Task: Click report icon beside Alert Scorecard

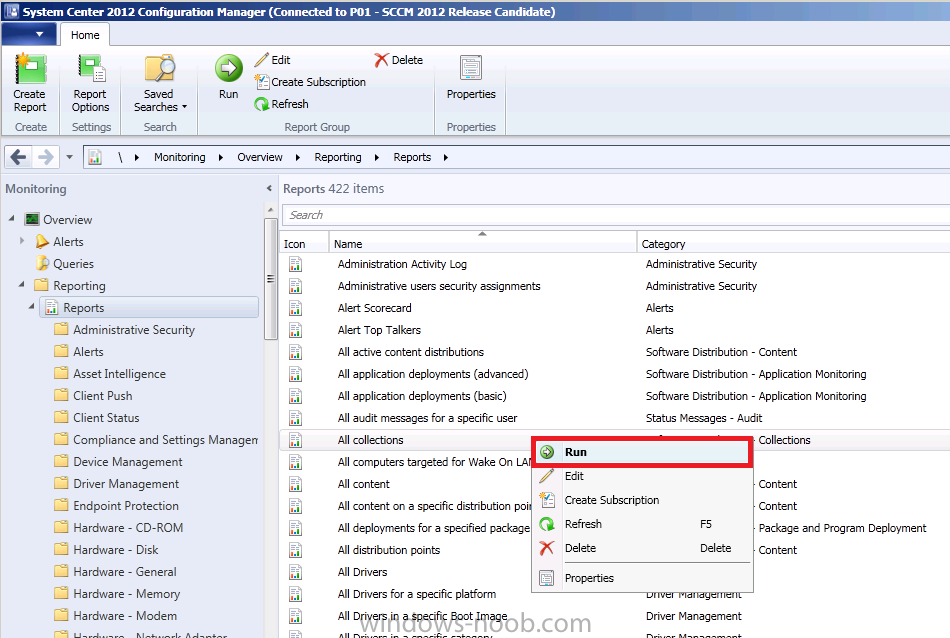Action: click(x=295, y=308)
